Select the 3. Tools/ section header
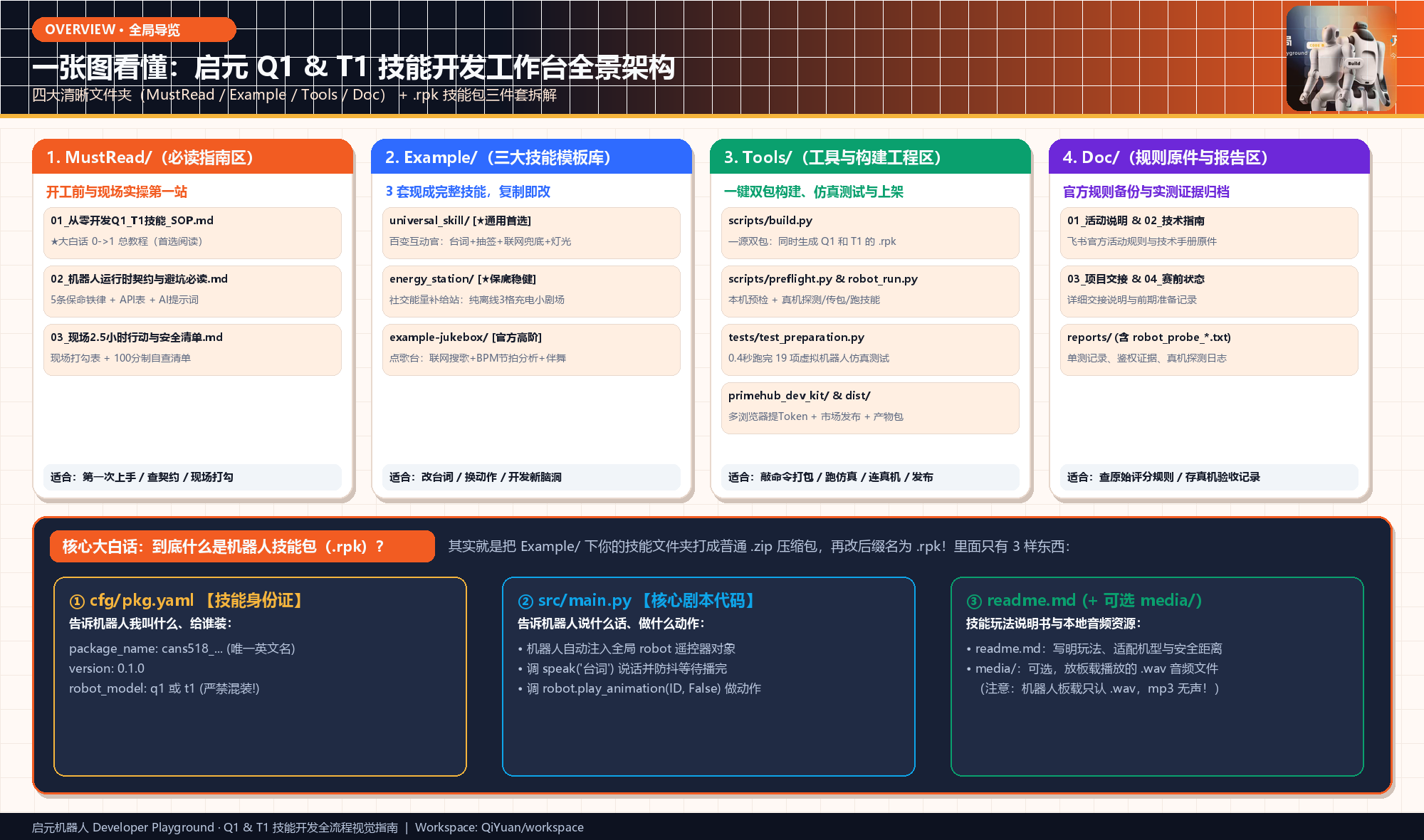Viewport: 1424px width, 840px height. (x=870, y=157)
